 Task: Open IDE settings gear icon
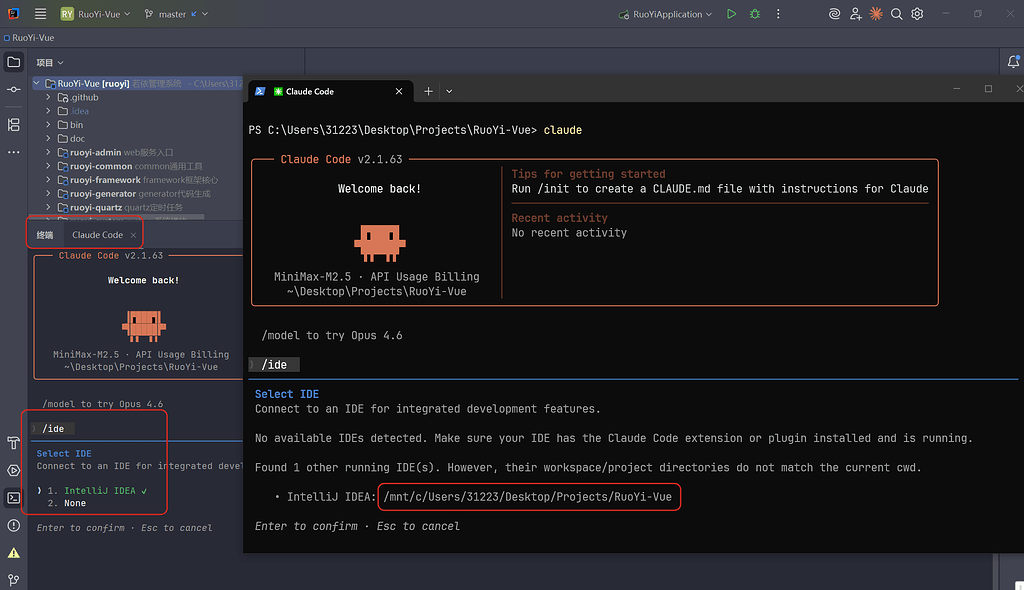(x=918, y=14)
